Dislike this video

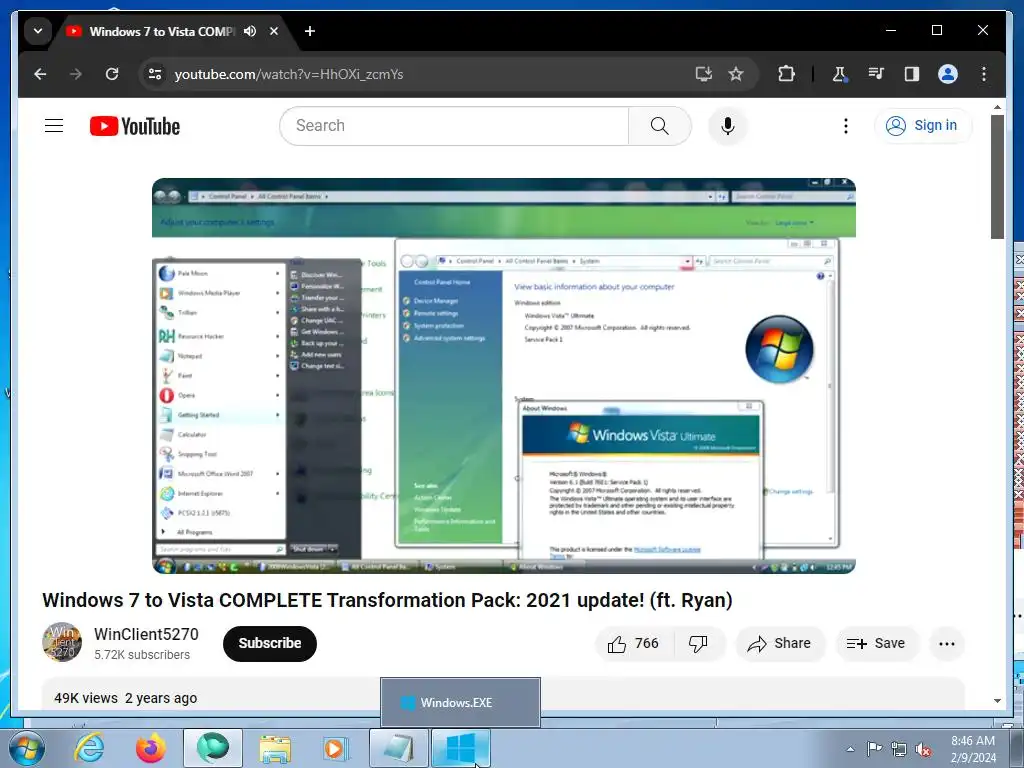[x=698, y=644]
